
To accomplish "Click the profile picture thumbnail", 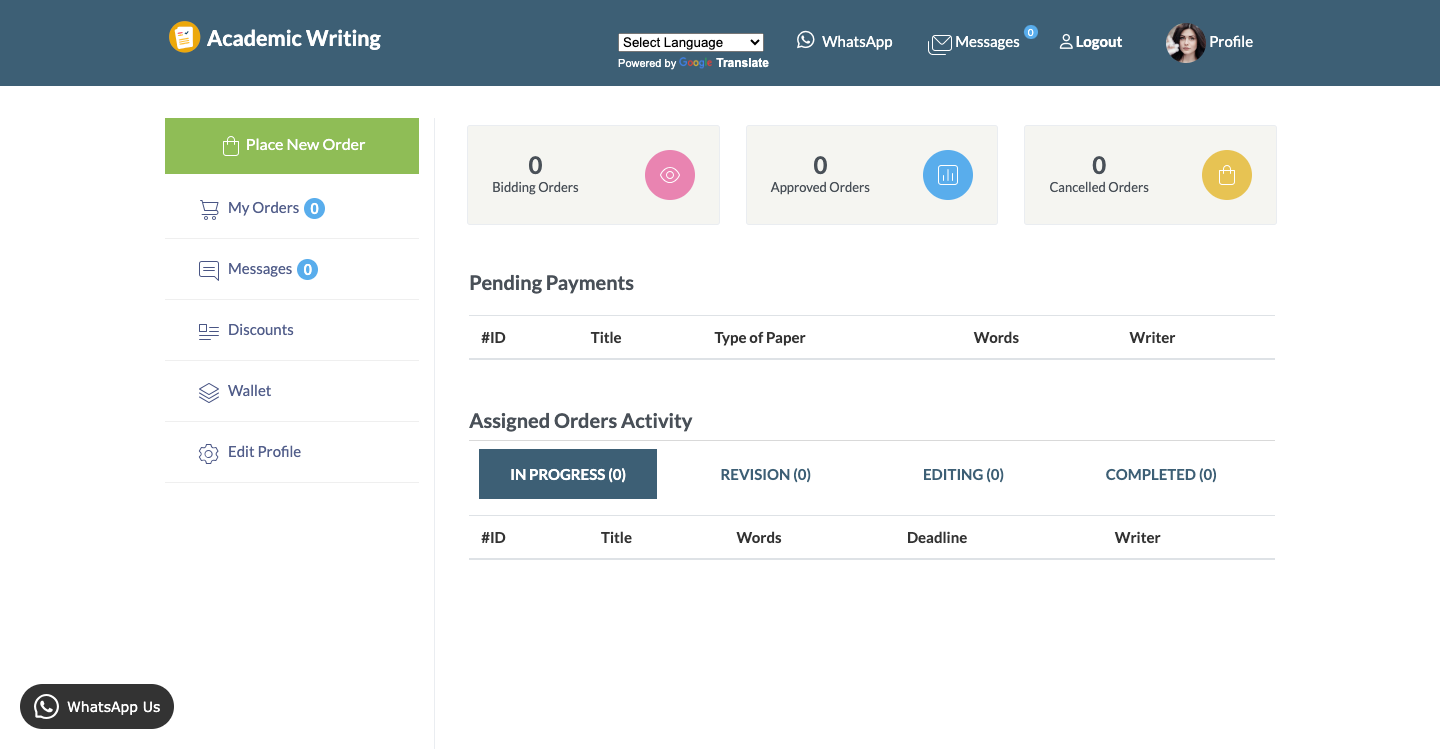I will [x=1184, y=42].
